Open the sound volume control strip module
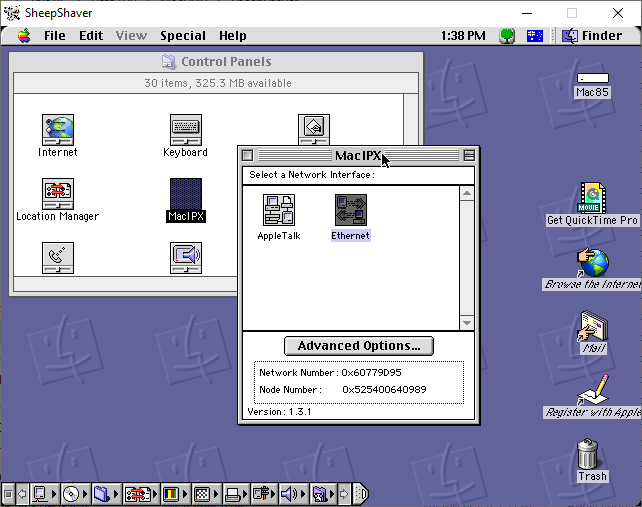Screen dimensions: 642x507 294,494
